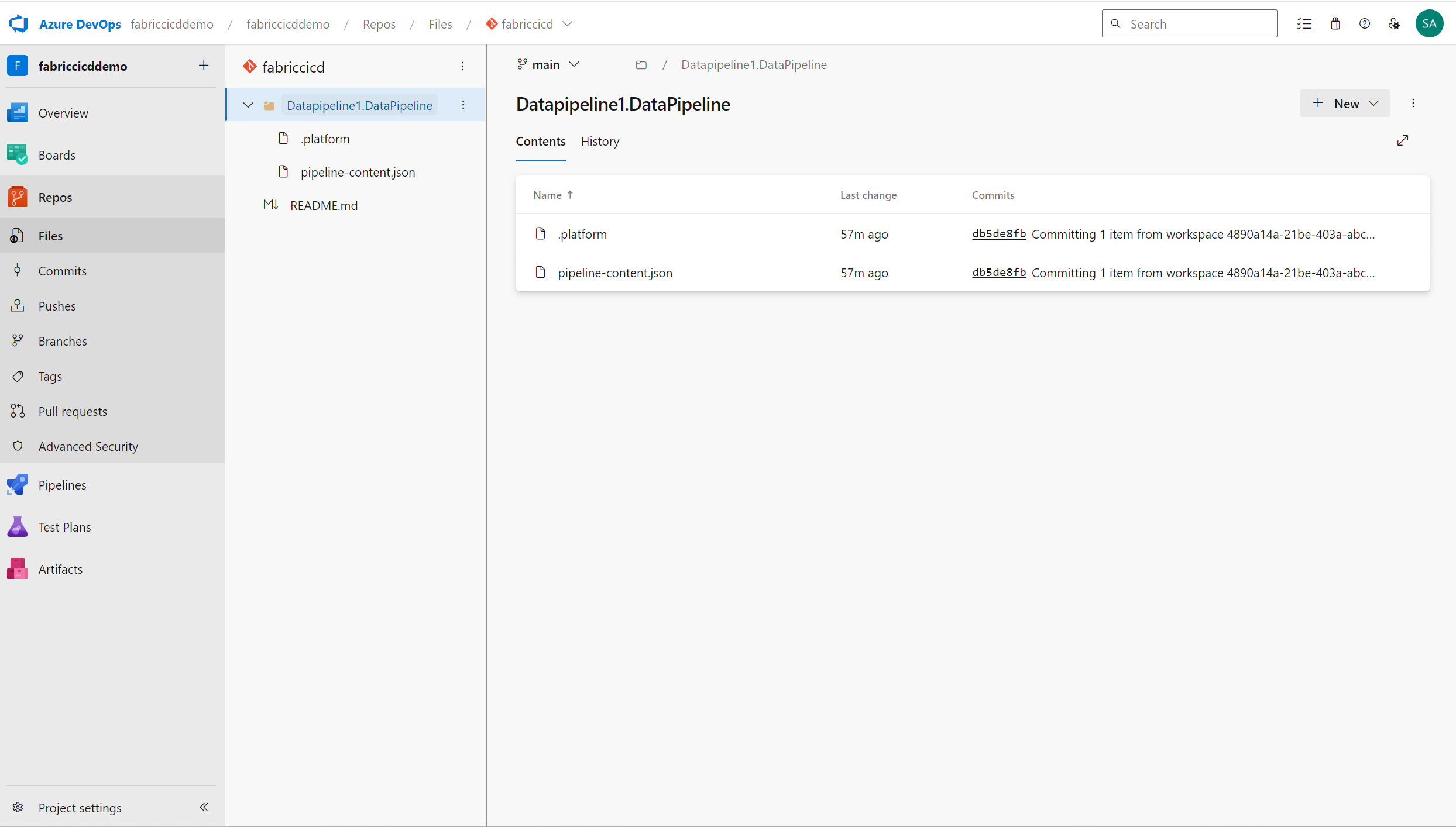The image size is (1456, 827).
Task: Open the main branch selector dropdown
Action: 549,64
